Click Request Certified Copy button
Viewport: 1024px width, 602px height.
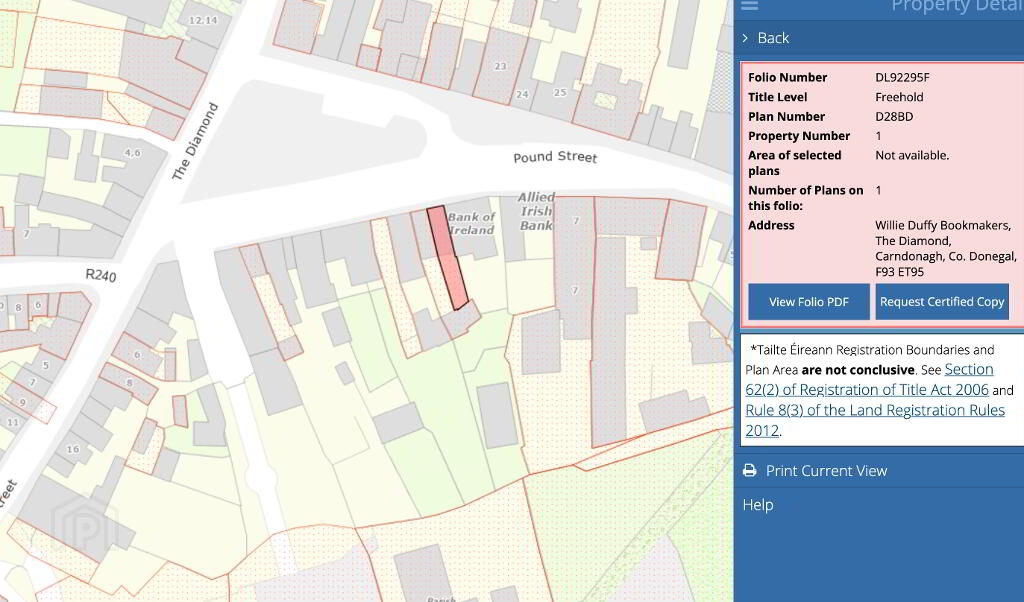point(941,302)
